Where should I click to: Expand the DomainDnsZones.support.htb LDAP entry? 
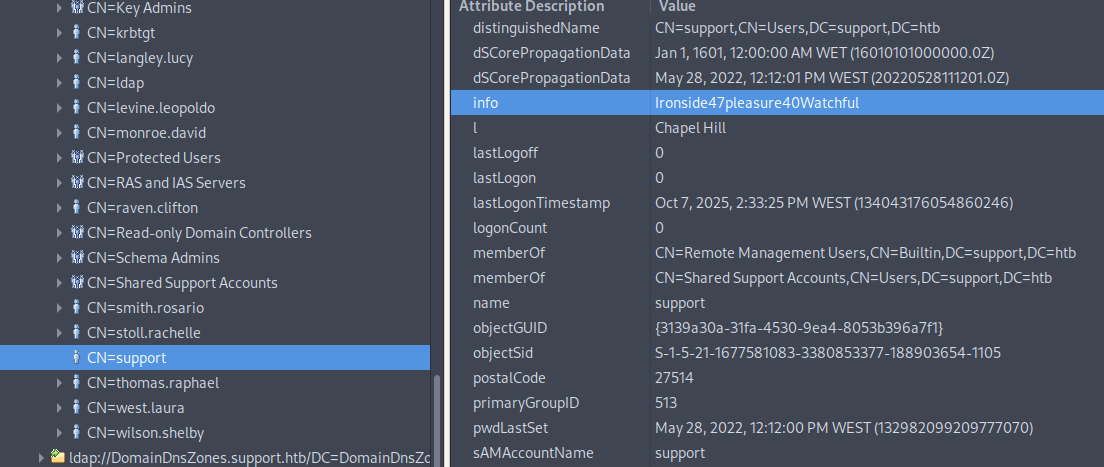[41, 458]
